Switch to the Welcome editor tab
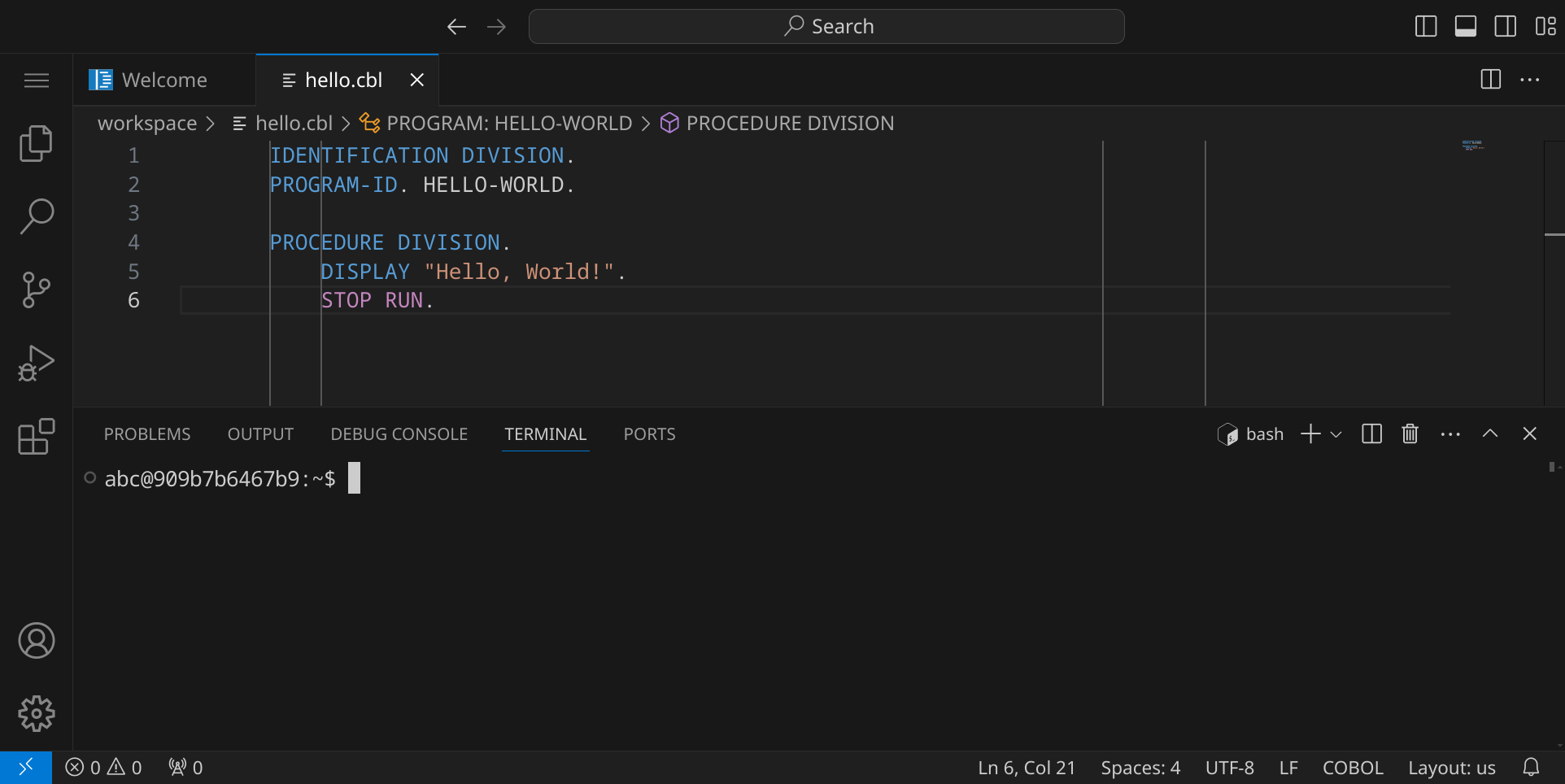 (163, 80)
